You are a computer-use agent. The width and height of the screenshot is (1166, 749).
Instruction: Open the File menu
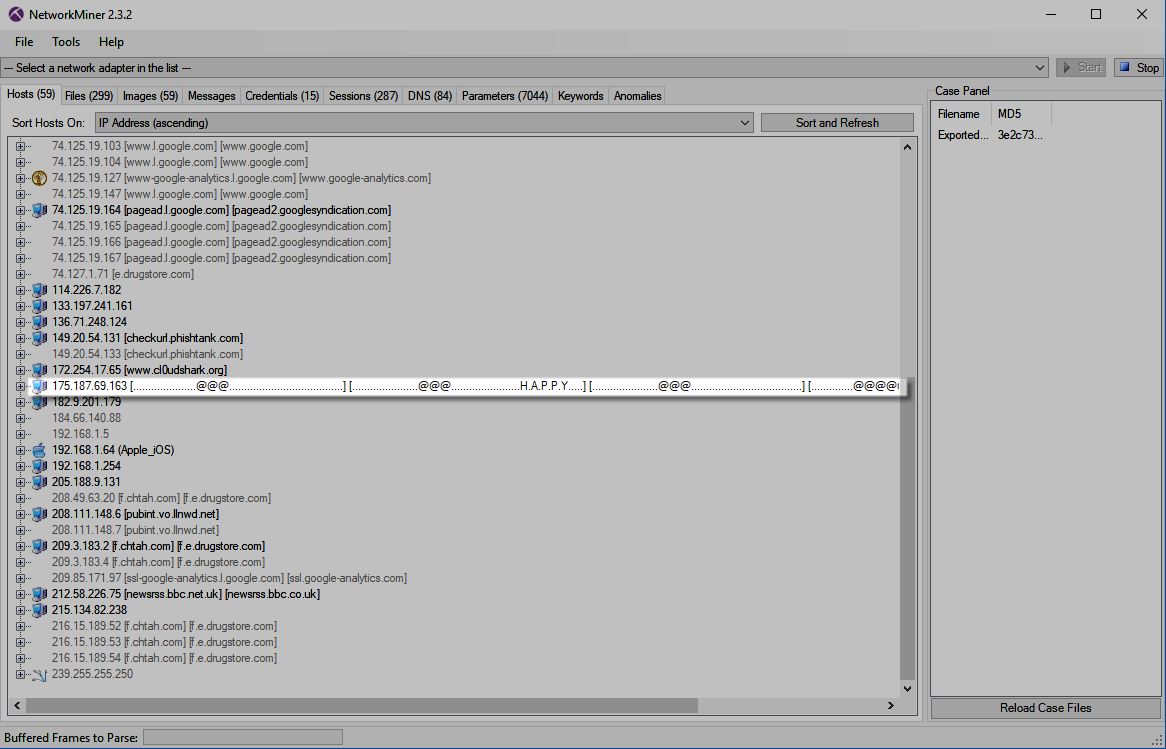[x=24, y=42]
